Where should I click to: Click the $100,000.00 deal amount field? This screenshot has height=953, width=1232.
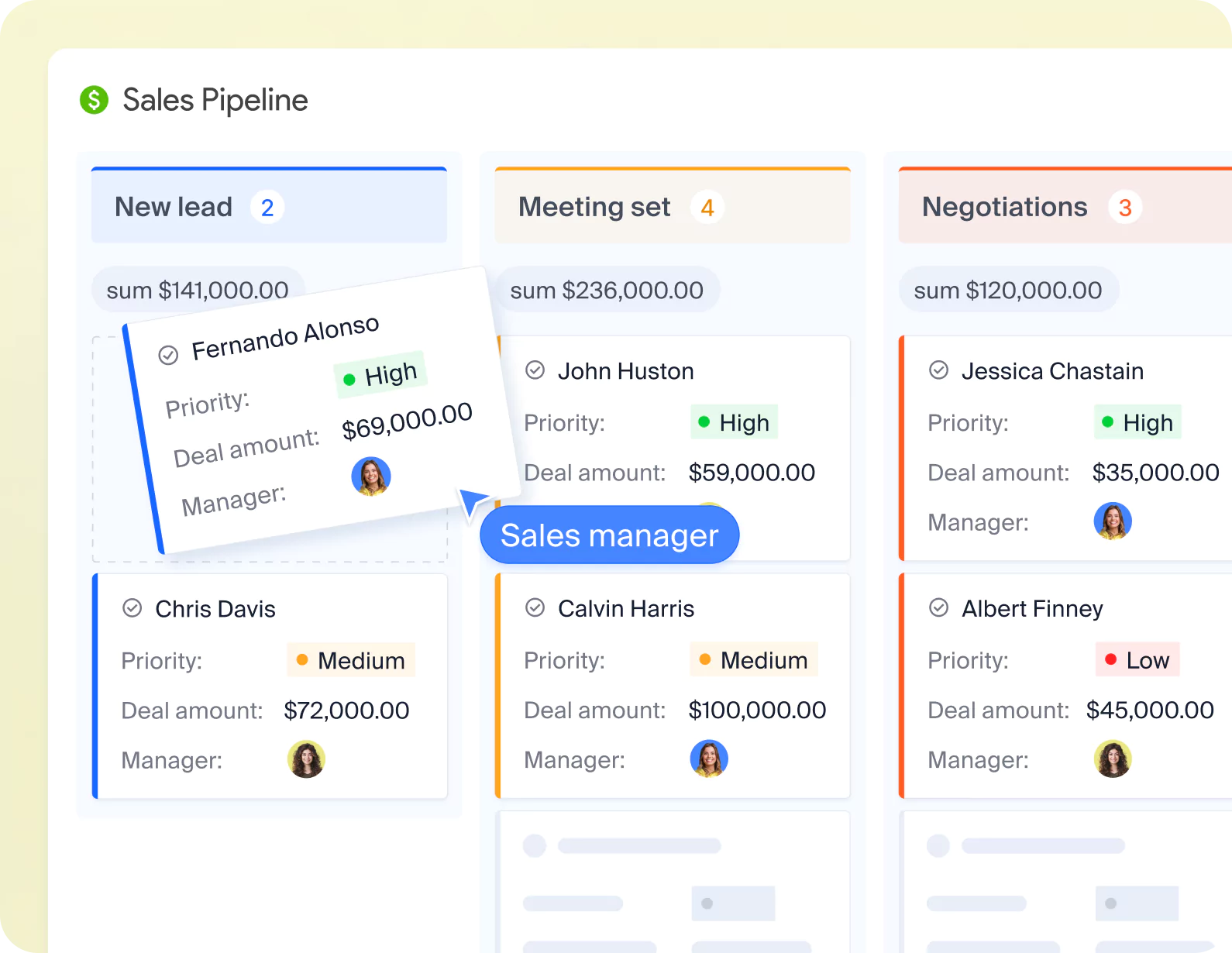click(757, 710)
